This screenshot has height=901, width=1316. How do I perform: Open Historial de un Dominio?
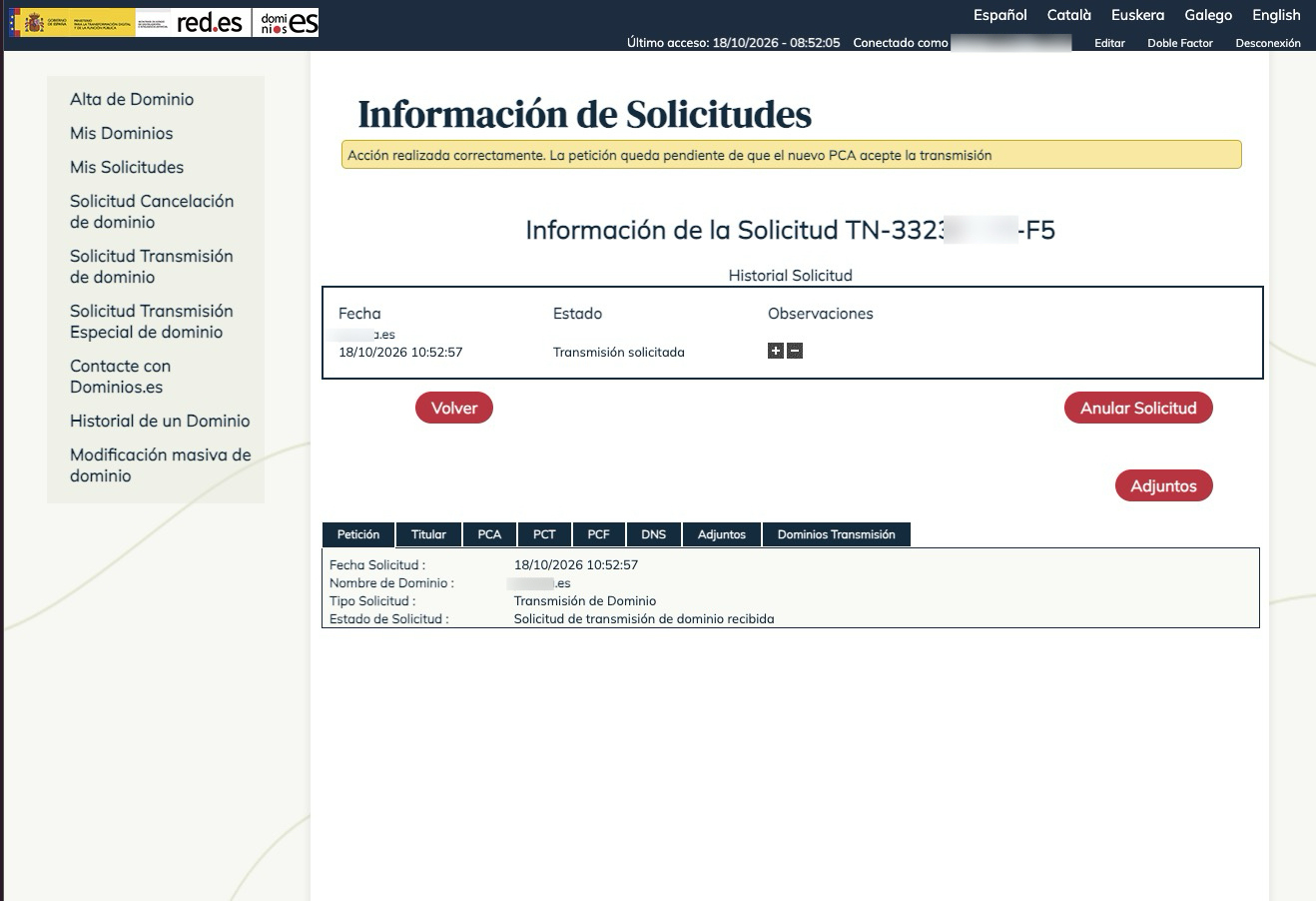coord(160,421)
